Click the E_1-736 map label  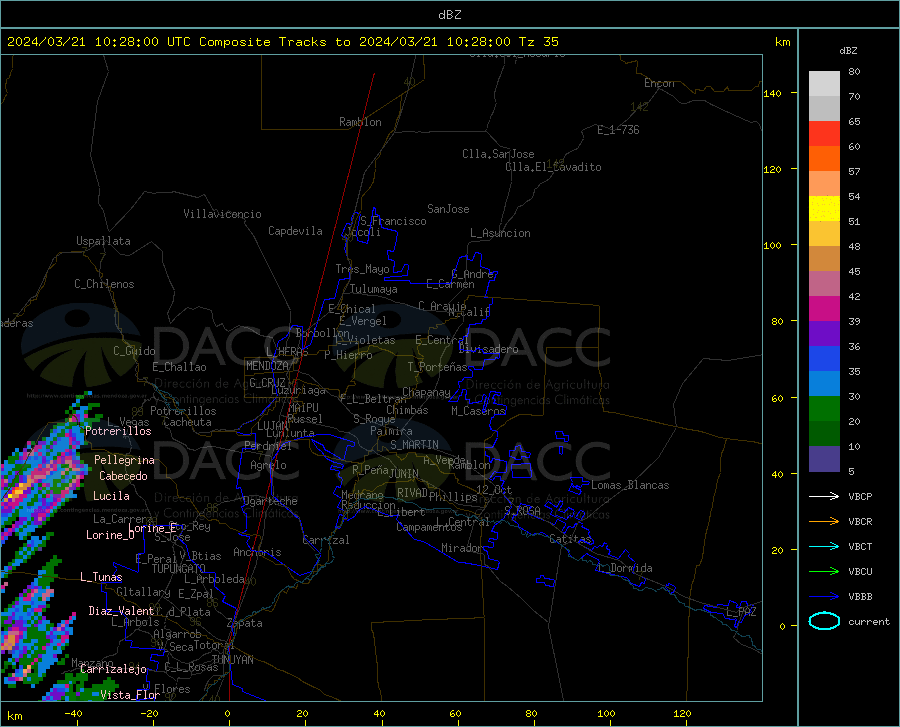tap(618, 130)
